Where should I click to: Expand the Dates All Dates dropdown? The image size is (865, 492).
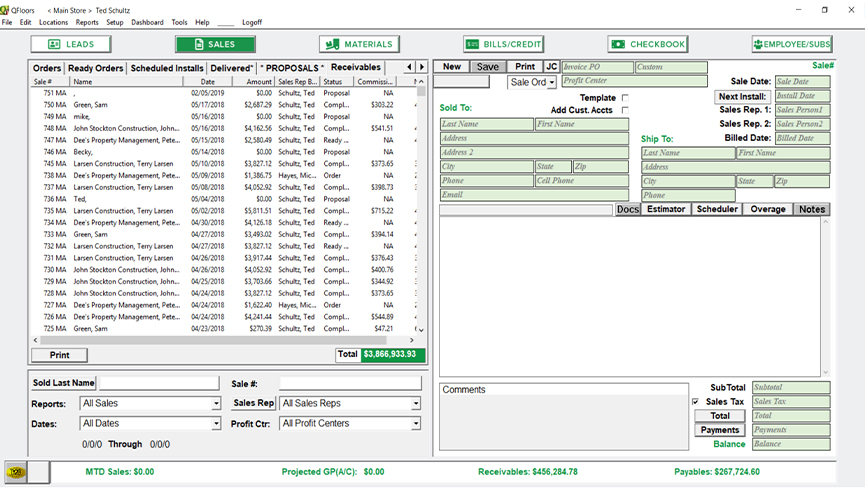tap(216, 424)
